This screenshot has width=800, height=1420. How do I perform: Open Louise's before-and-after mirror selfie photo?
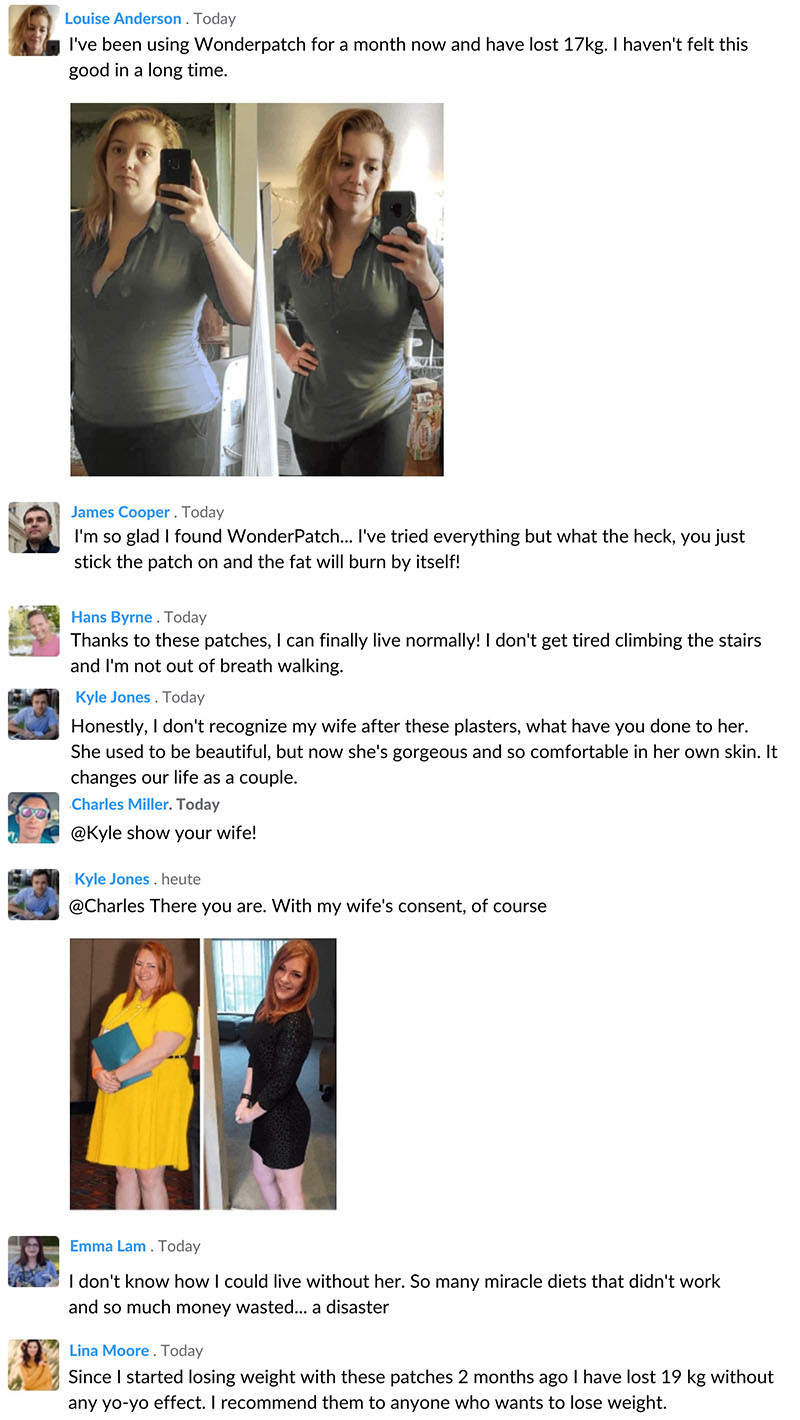click(x=257, y=289)
